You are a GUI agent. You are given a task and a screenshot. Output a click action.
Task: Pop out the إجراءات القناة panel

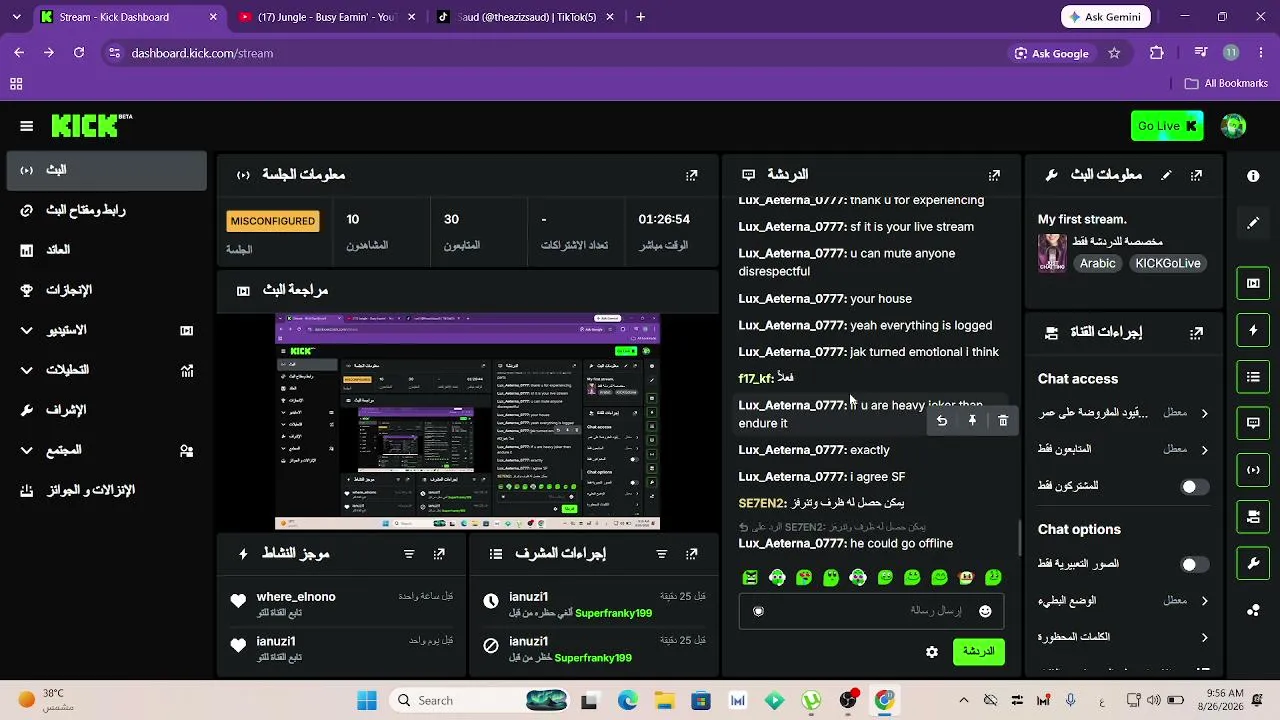(x=1196, y=333)
